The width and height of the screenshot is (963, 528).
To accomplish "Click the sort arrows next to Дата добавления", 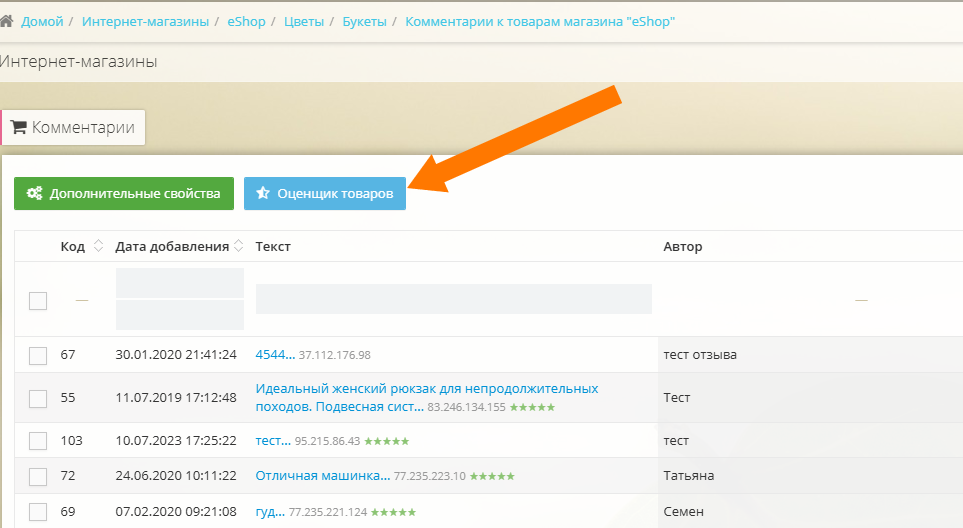I will (x=240, y=247).
